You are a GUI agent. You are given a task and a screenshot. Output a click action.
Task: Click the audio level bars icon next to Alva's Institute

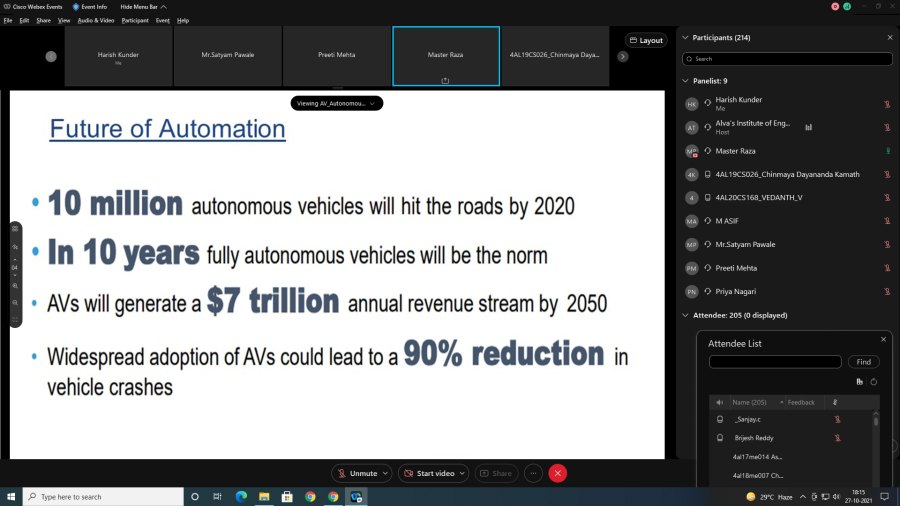click(x=808, y=127)
